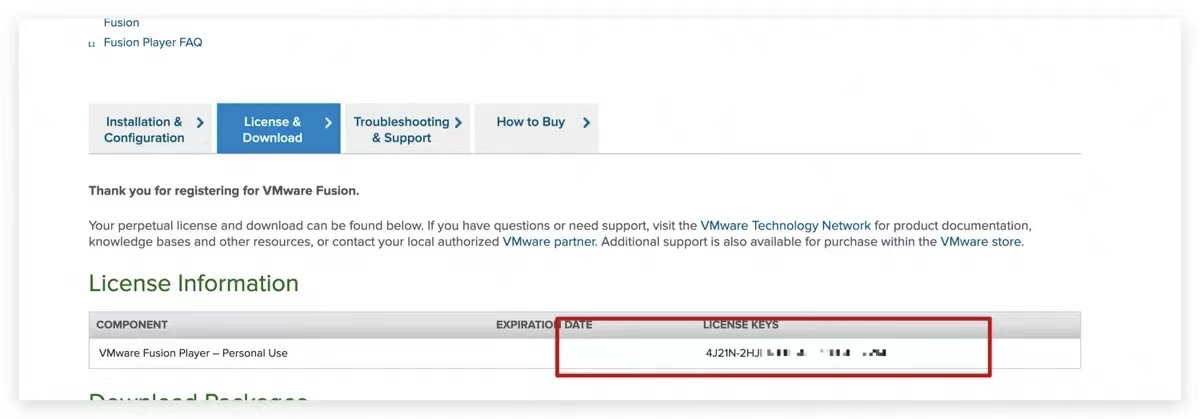Open the How to Buy tab
The width and height of the screenshot is (1200, 419).
pos(536,129)
